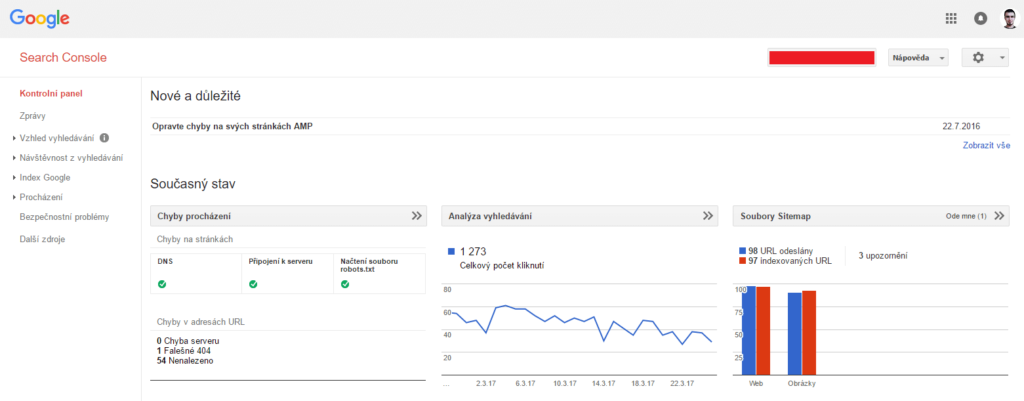Image resolution: width=1024 pixels, height=401 pixels.
Task: Expand Vzhled vyhledávání section
Action: 57,138
